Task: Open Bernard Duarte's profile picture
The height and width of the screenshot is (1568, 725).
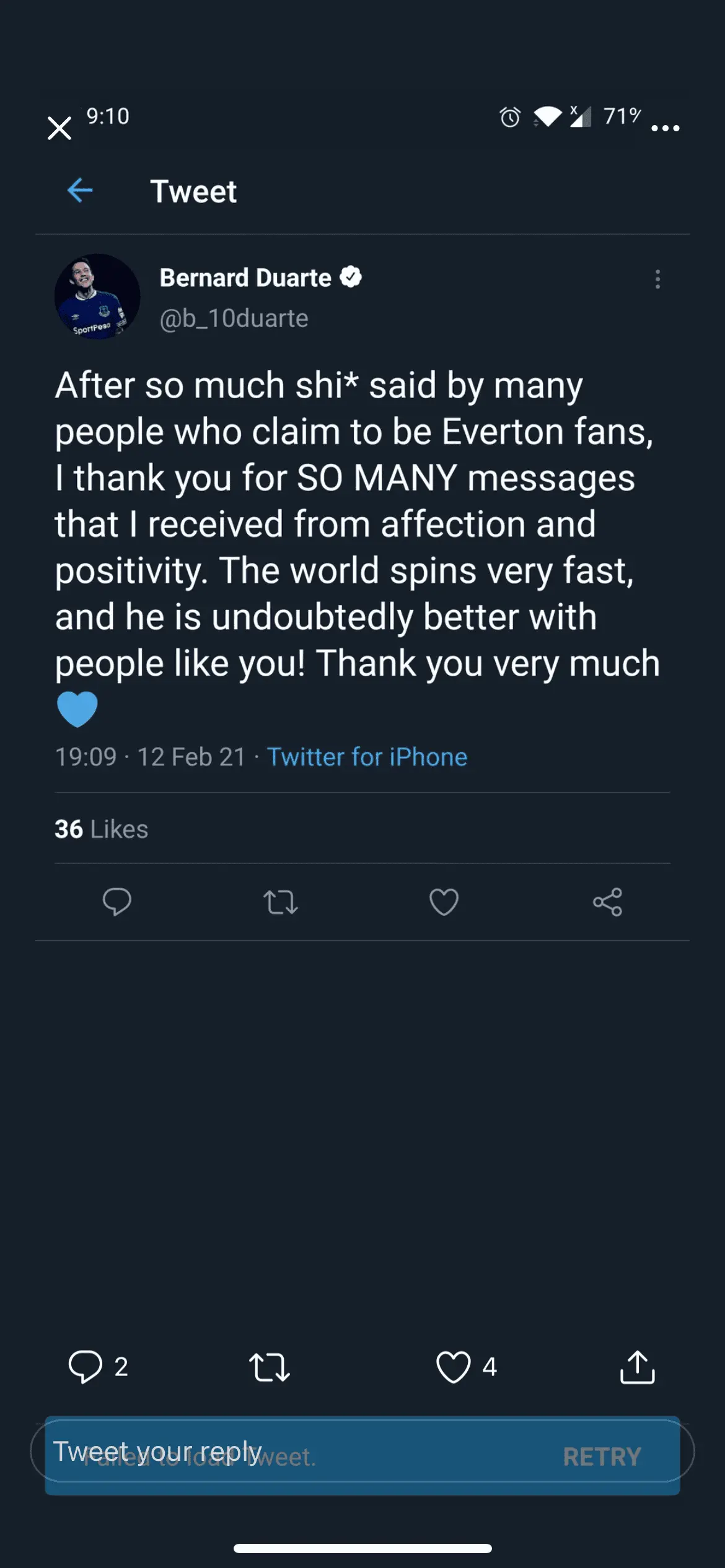Action: pos(97,297)
